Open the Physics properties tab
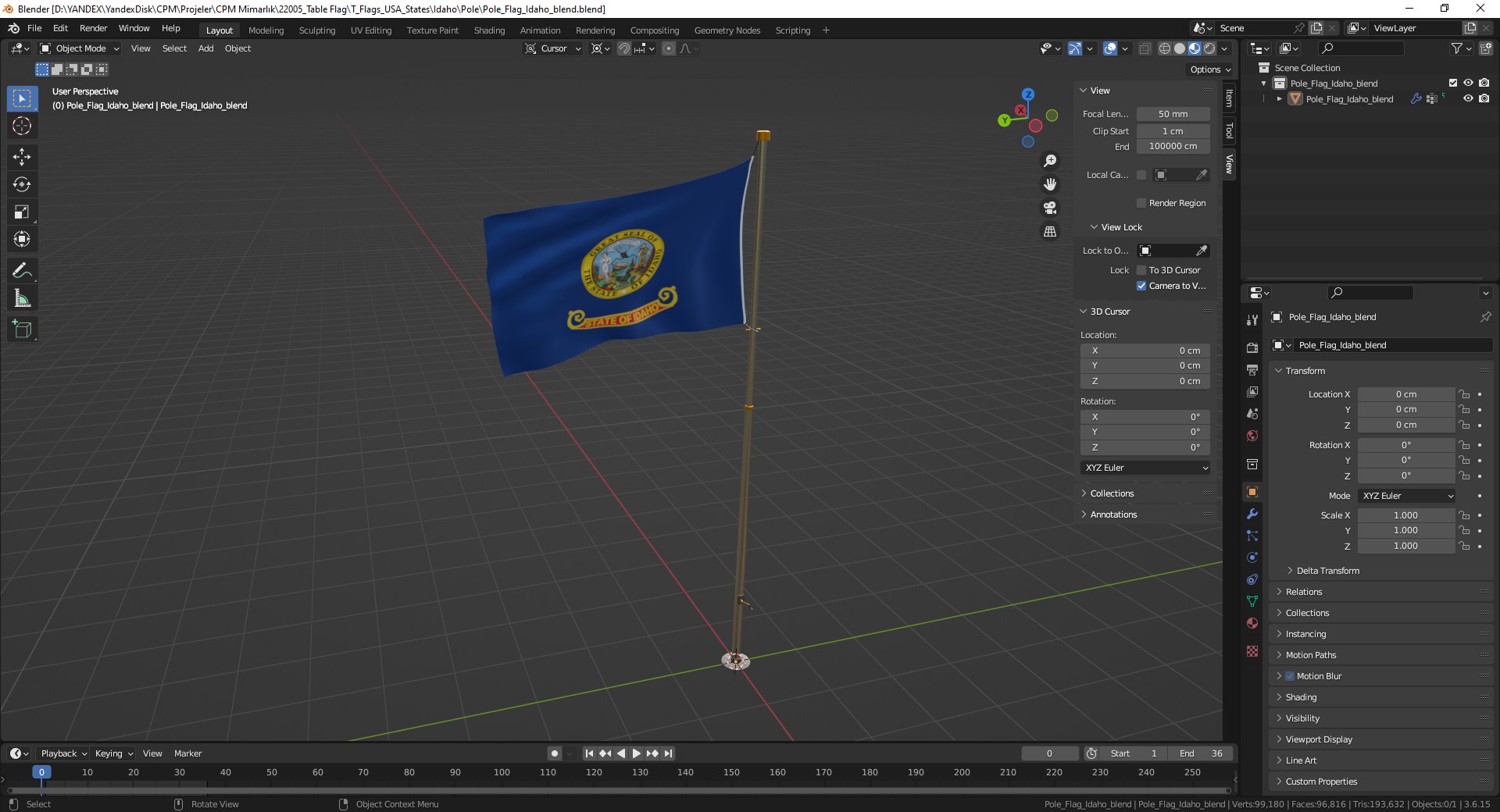Image resolution: width=1500 pixels, height=812 pixels. tap(1252, 557)
